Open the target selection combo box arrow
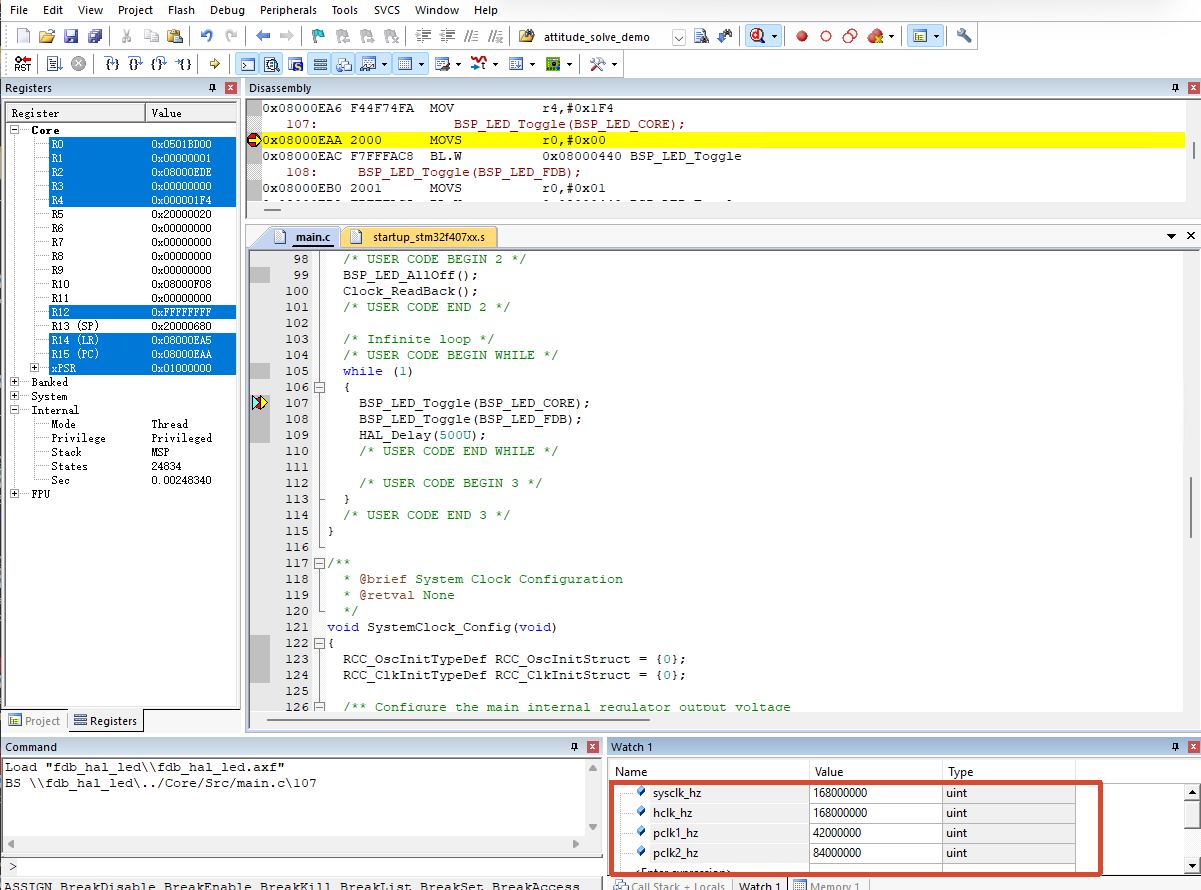The height and width of the screenshot is (890, 1201). 679,37
